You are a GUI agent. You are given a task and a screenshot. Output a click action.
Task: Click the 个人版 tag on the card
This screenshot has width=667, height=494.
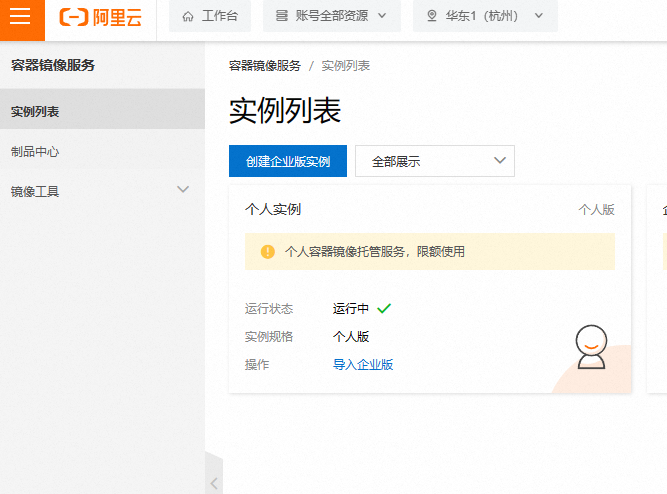tap(596, 209)
